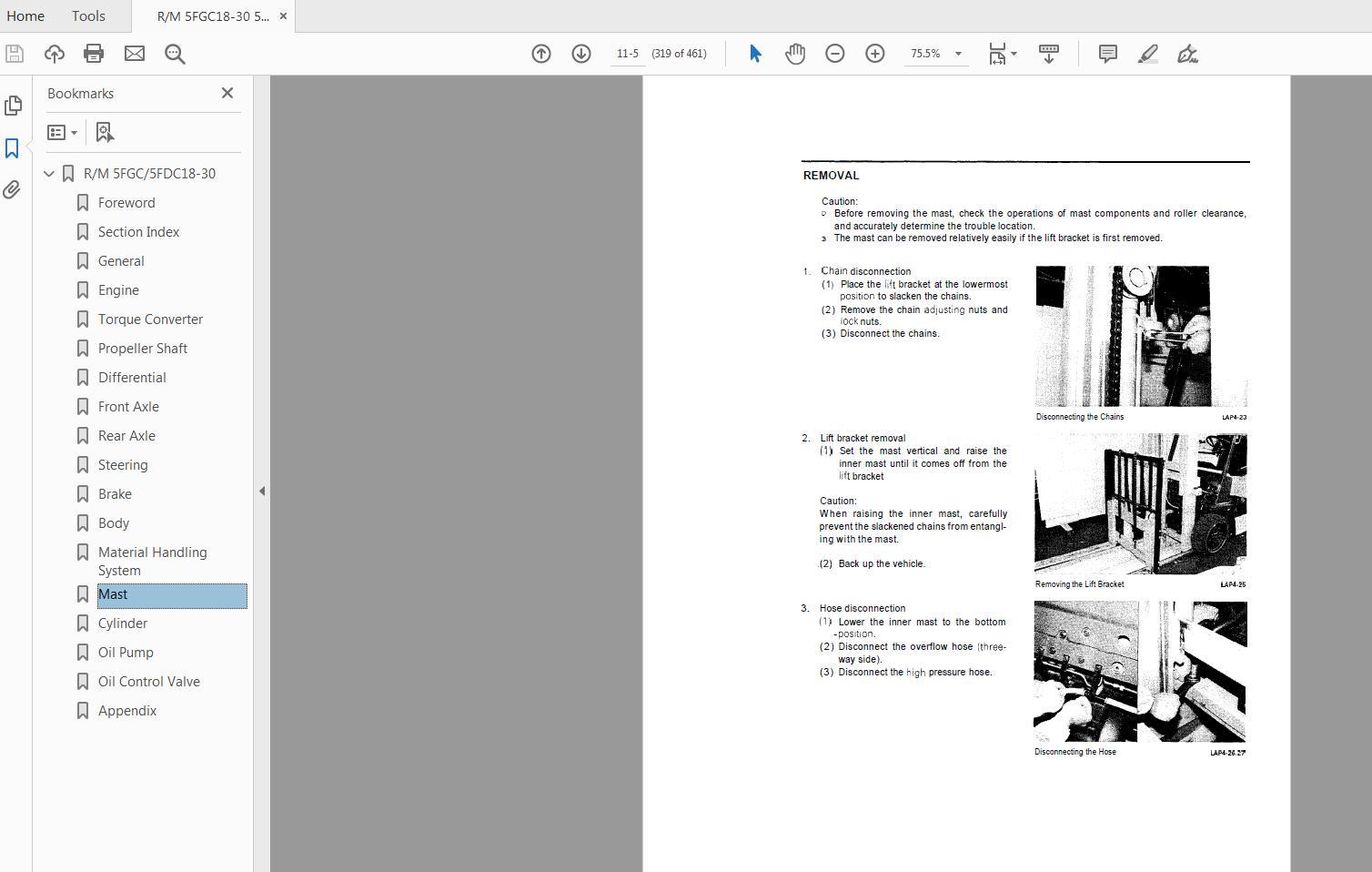The width and height of the screenshot is (1372, 872).
Task: Toggle single page scrolling view
Action: 1048,54
